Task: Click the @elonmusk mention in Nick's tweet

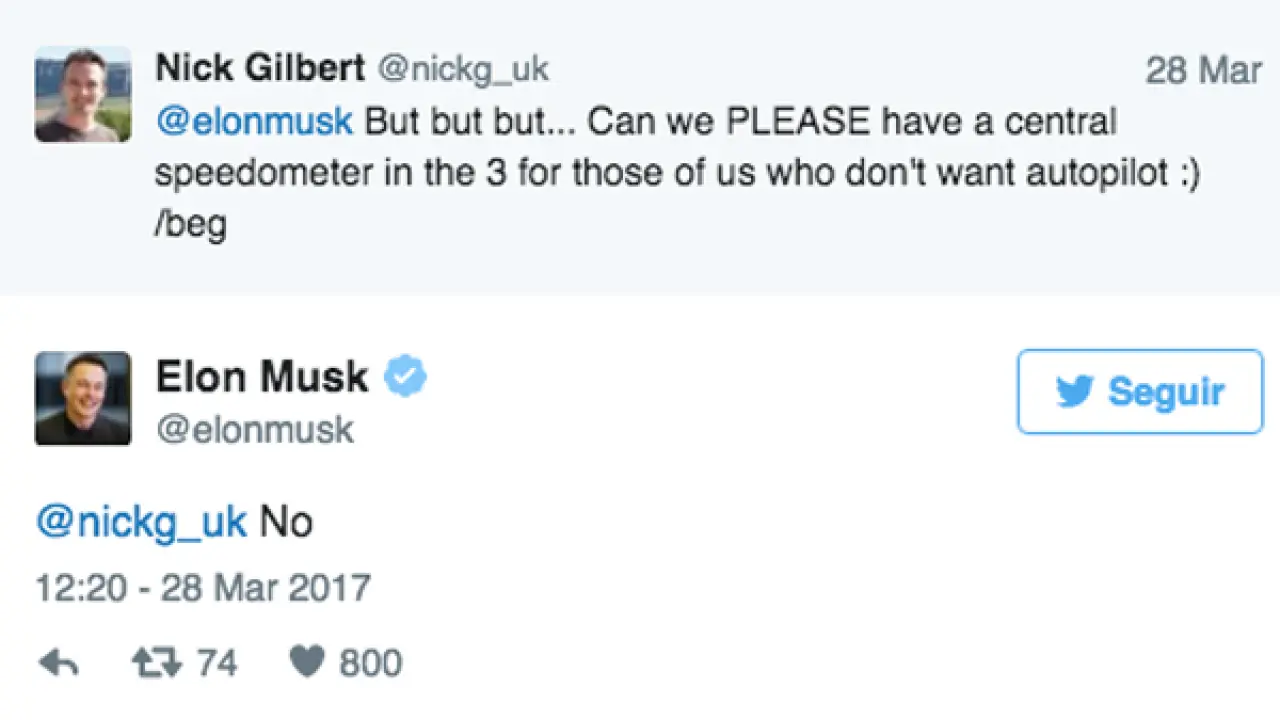Action: [x=254, y=121]
